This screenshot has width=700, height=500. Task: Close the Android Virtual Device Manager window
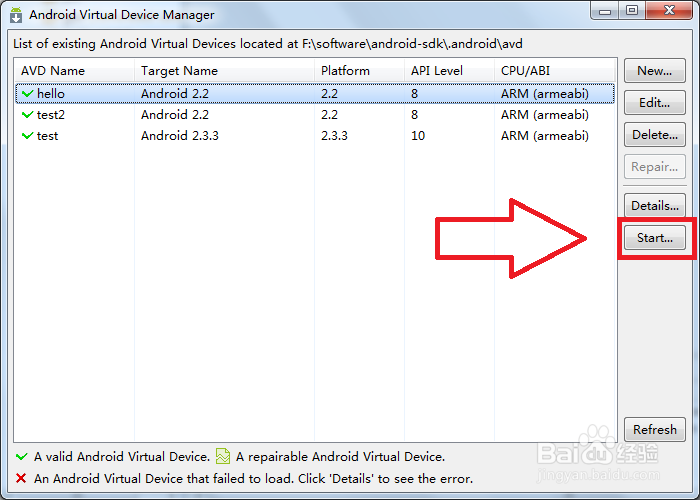tap(669, 11)
